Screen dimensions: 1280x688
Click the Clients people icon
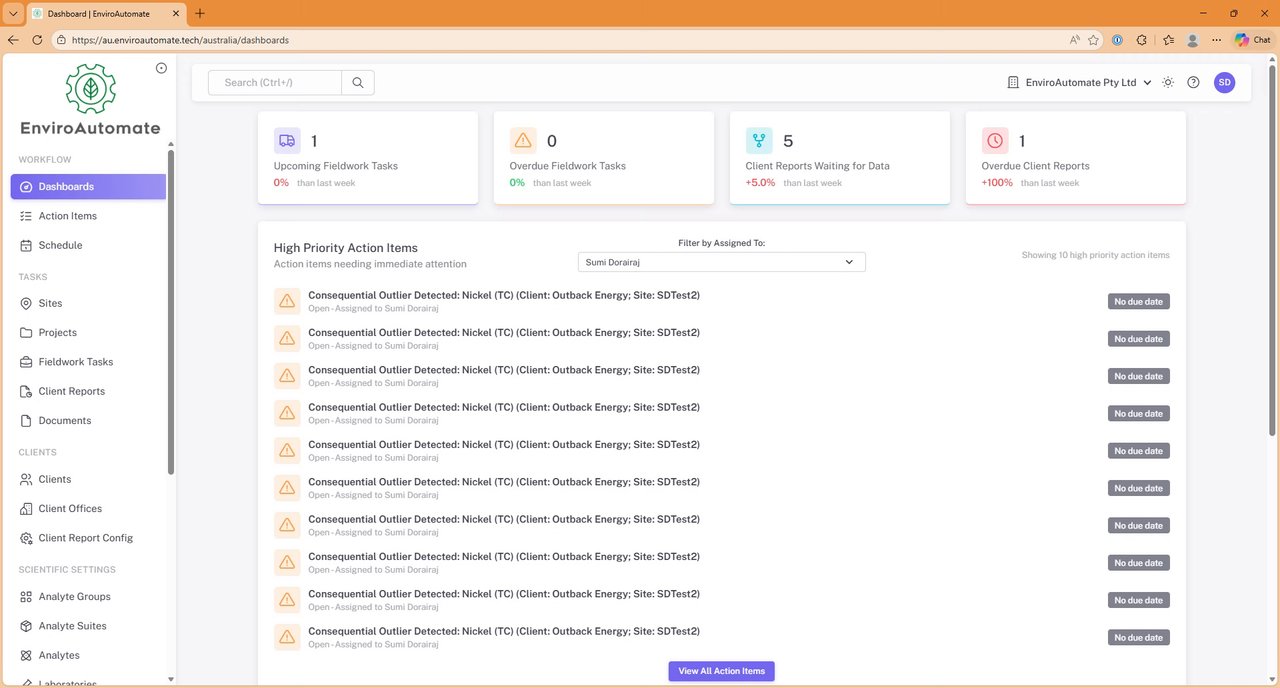26,480
